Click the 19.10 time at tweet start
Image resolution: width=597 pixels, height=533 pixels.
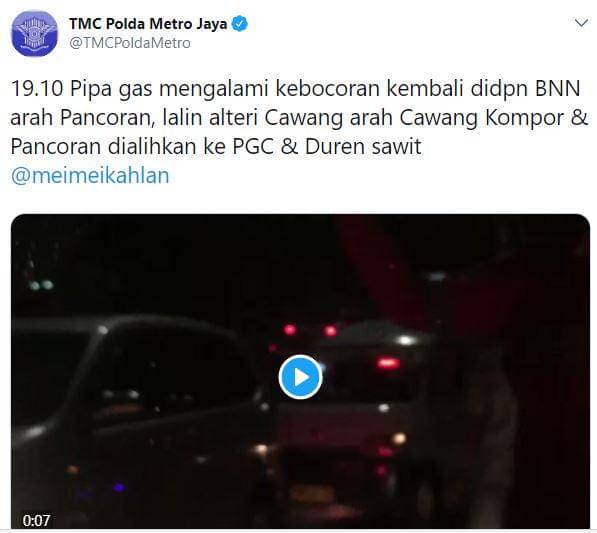pyautogui.click(x=37, y=89)
